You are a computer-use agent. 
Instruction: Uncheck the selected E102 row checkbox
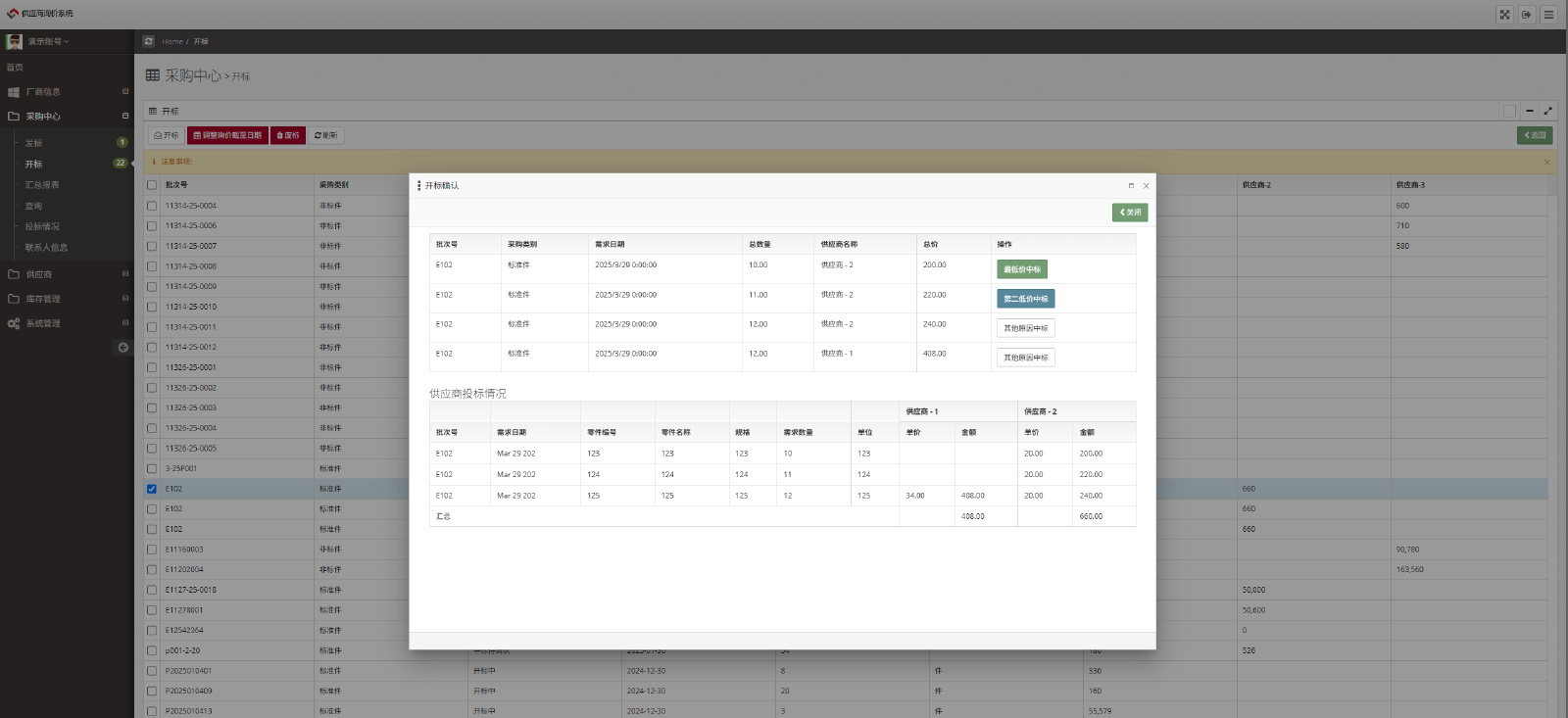click(x=152, y=489)
